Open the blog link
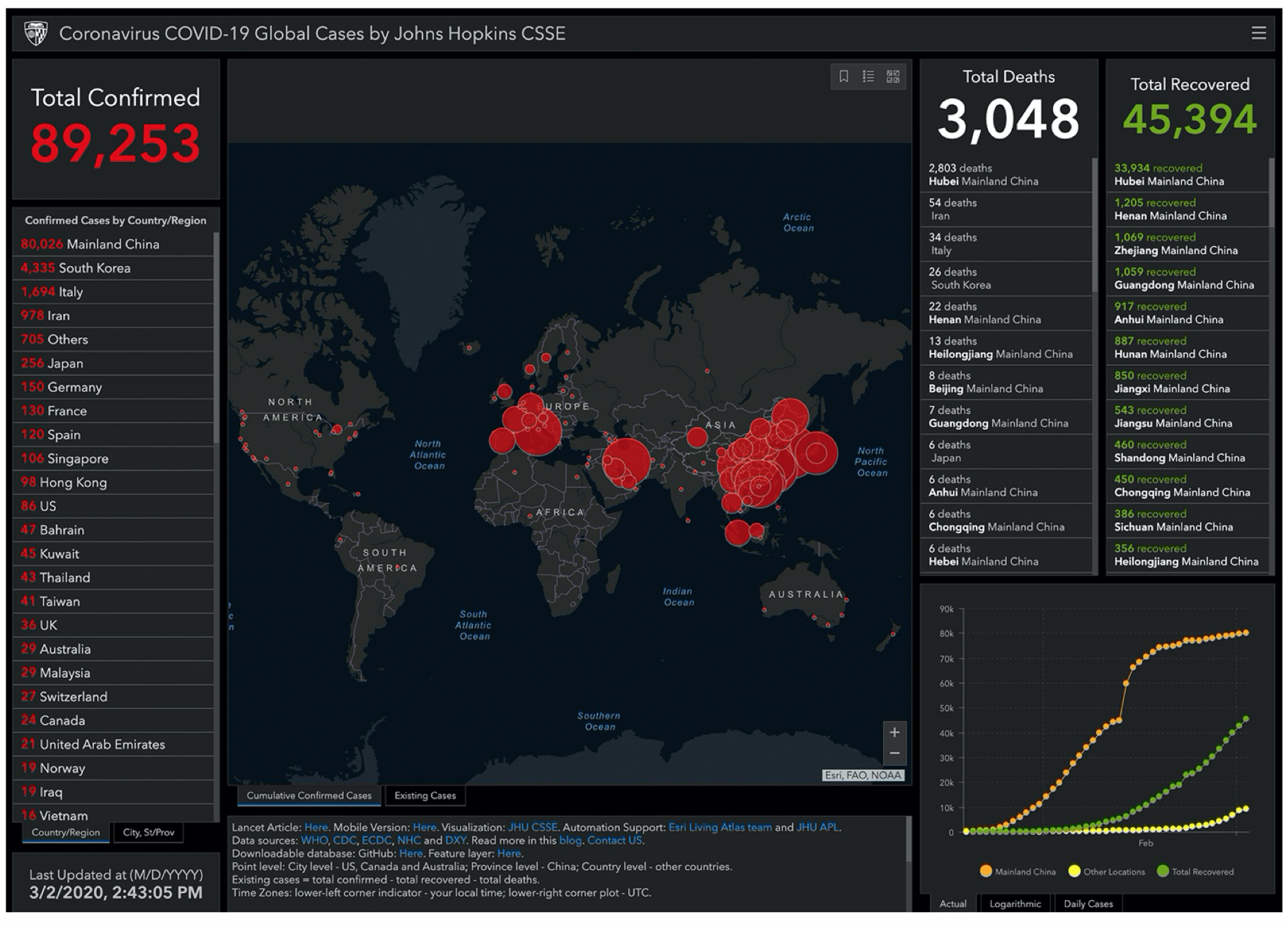This screenshot has height=927, width=1288. (570, 841)
